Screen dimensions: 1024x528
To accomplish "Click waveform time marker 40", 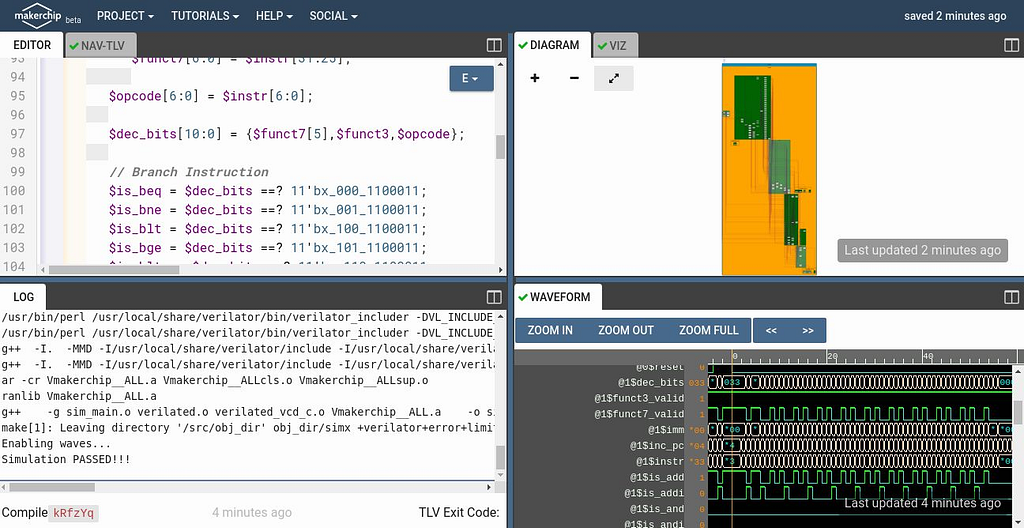I will click(928, 357).
